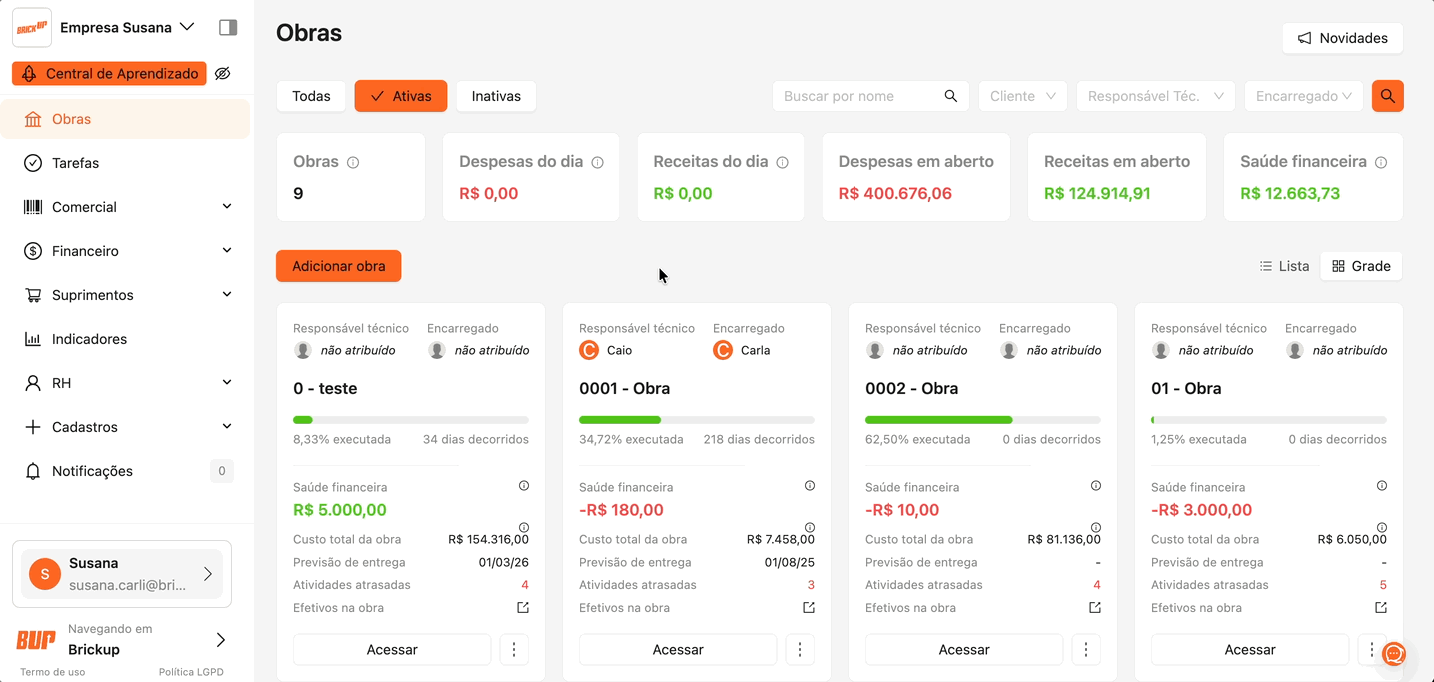1434x682 pixels.
Task: Click the info icon next to Obras count
Action: coord(353,162)
